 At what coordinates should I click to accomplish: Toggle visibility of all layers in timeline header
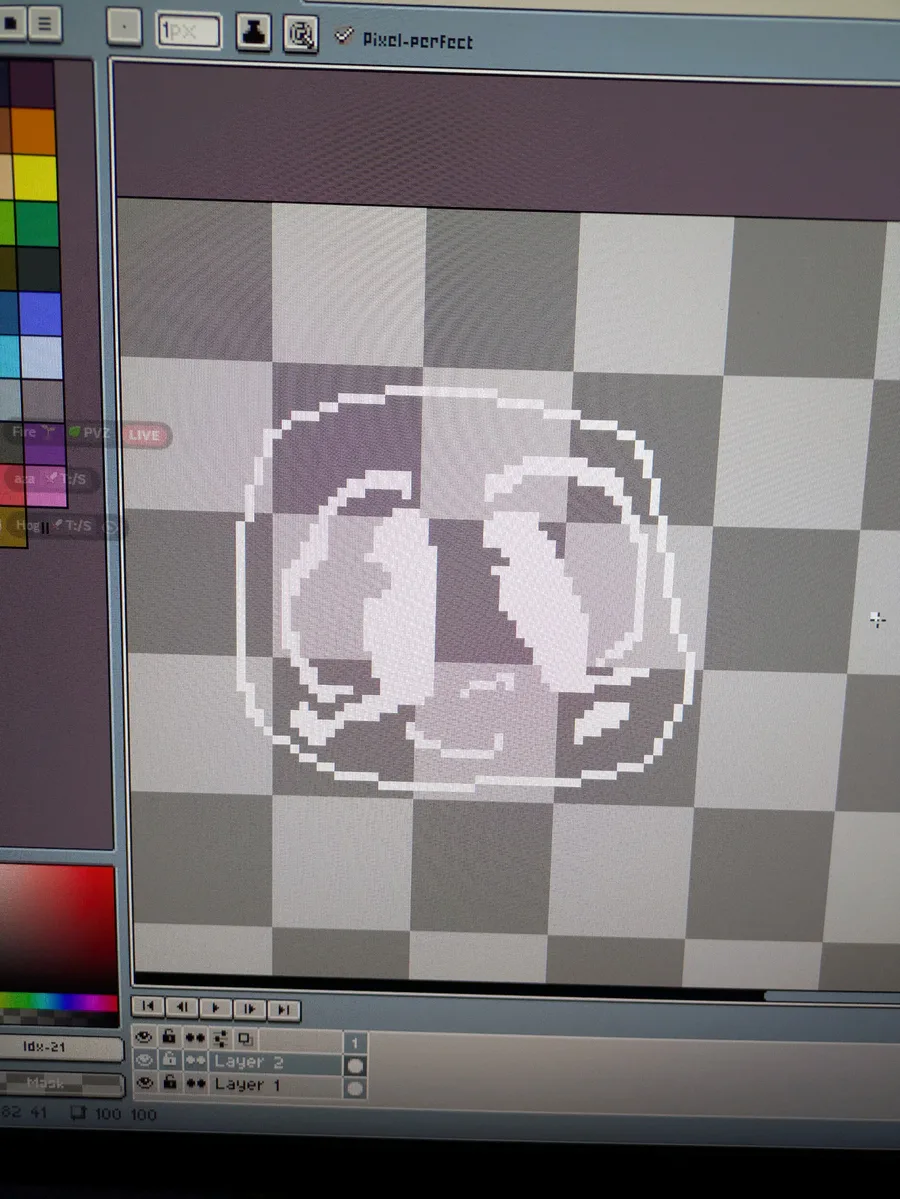(x=143, y=1037)
